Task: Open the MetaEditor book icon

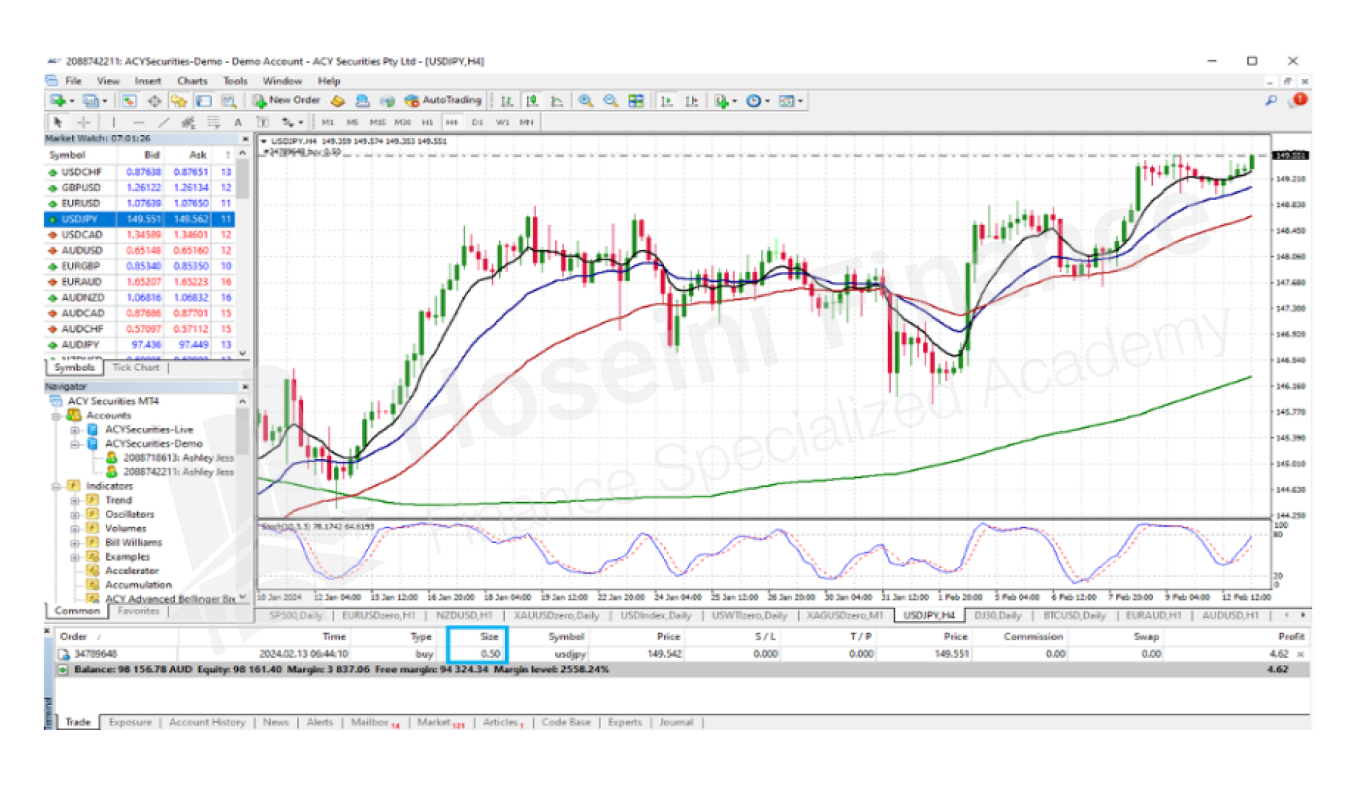Action: pos(337,100)
